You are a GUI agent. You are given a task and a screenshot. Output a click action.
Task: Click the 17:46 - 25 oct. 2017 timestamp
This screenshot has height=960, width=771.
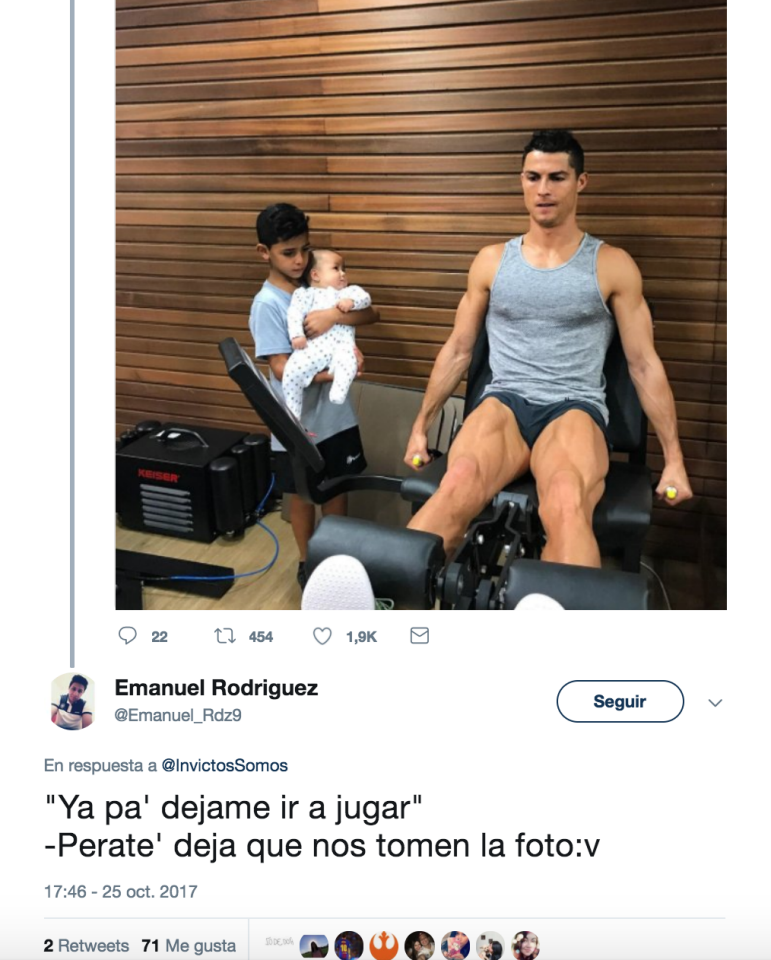tap(121, 891)
